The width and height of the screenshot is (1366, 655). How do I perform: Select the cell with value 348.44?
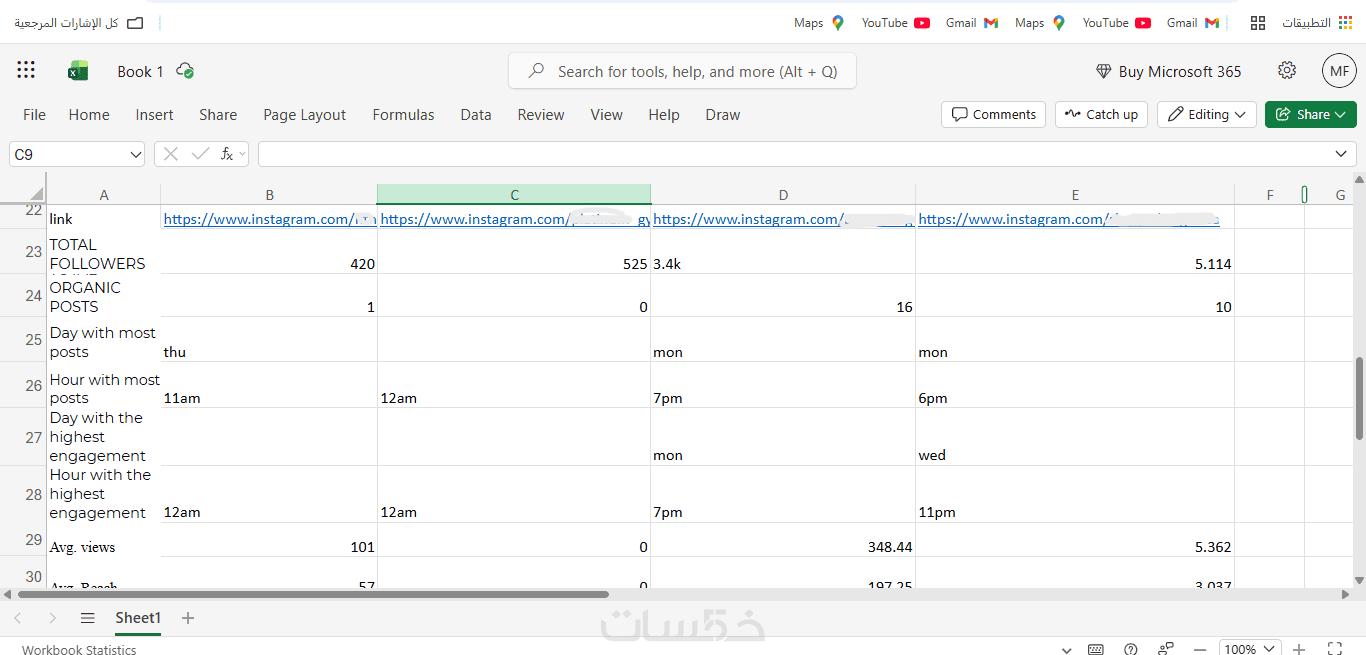[x=783, y=540]
